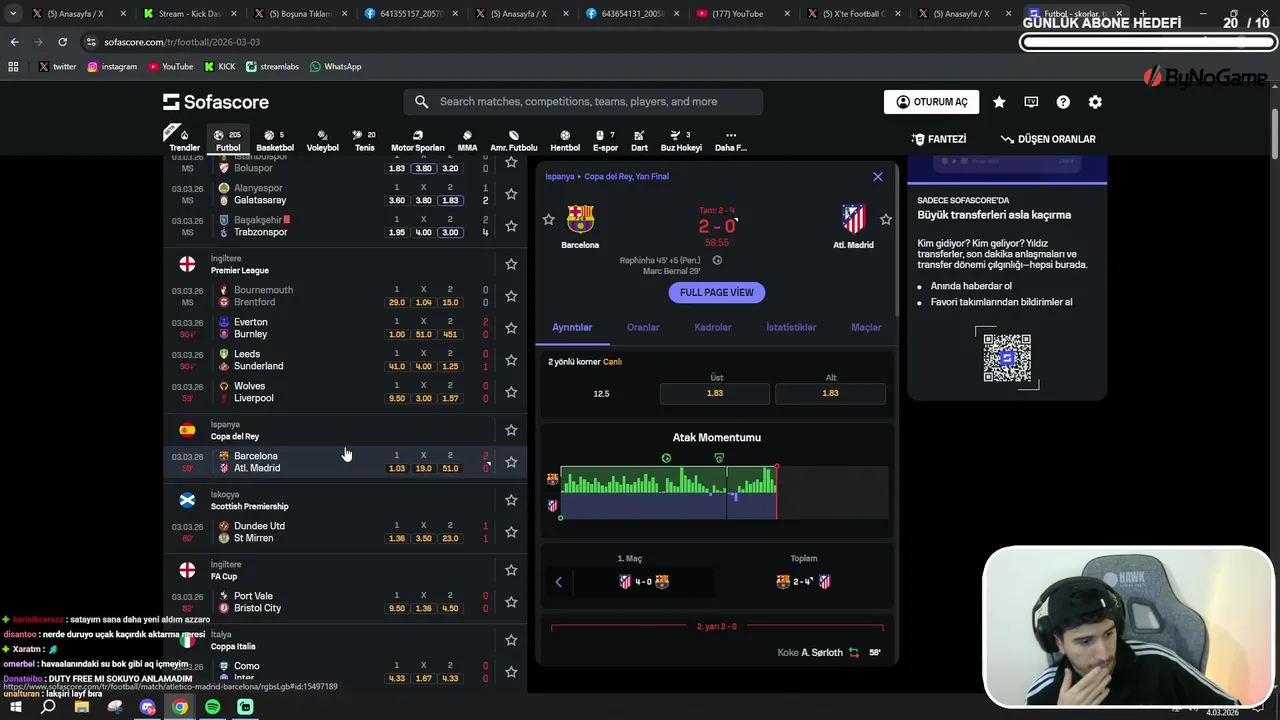The height and width of the screenshot is (720, 1280).
Task: Open Atl. Madrid team logo in match panel
Action: pyautogui.click(x=853, y=219)
